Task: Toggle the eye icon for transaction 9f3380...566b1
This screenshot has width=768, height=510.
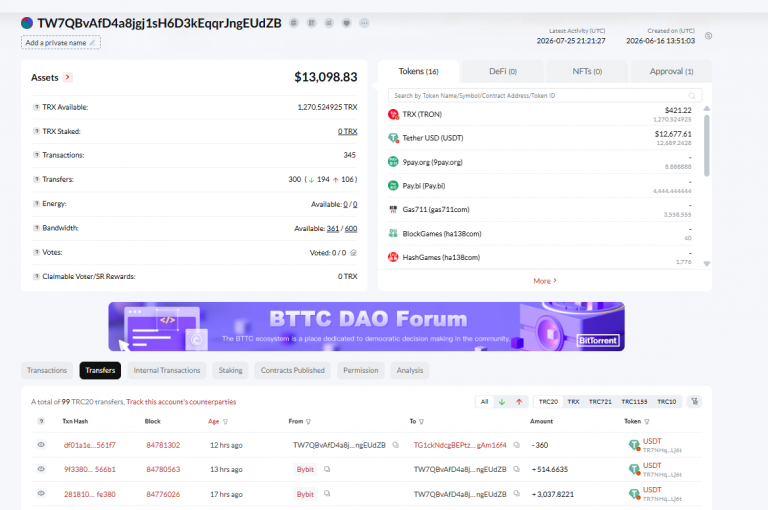Action: click(x=41, y=469)
